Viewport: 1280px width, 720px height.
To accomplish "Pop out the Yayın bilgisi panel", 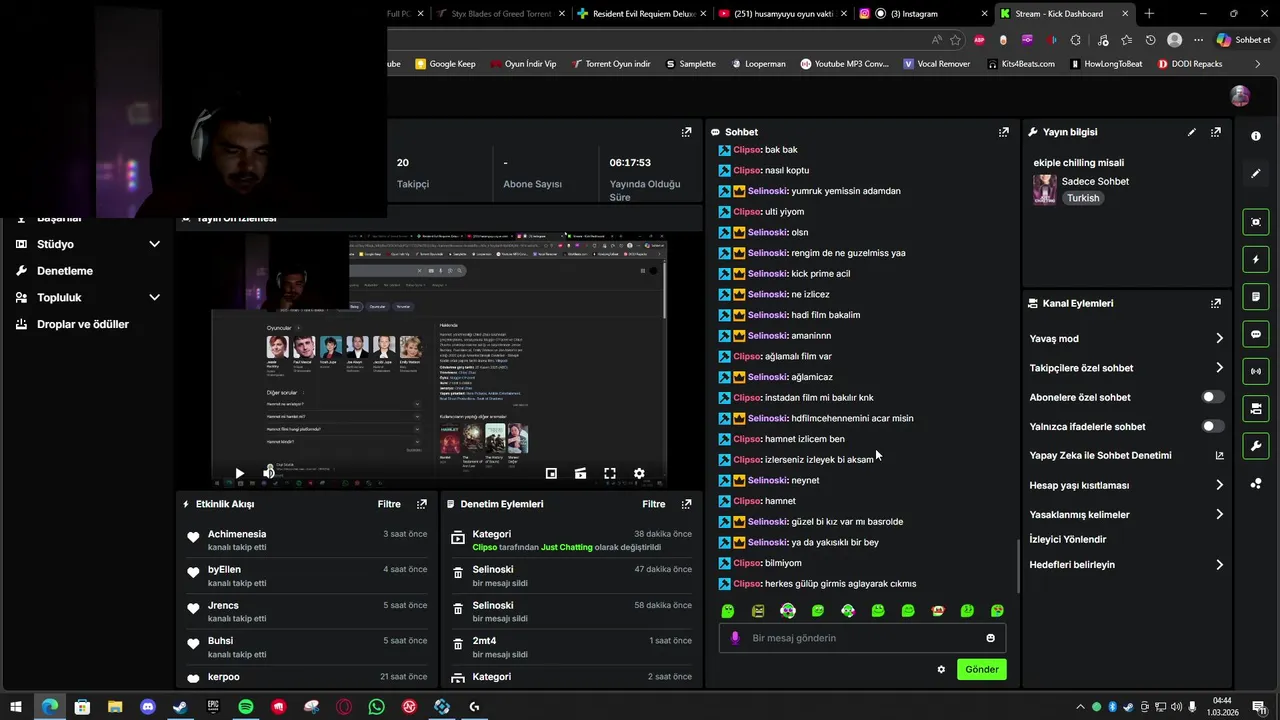I will tap(1216, 132).
